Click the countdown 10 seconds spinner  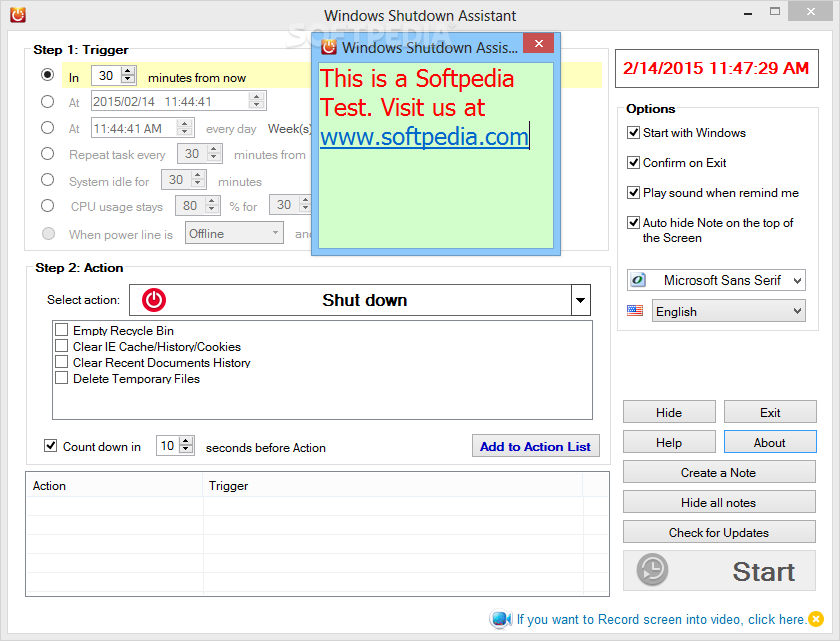click(186, 445)
